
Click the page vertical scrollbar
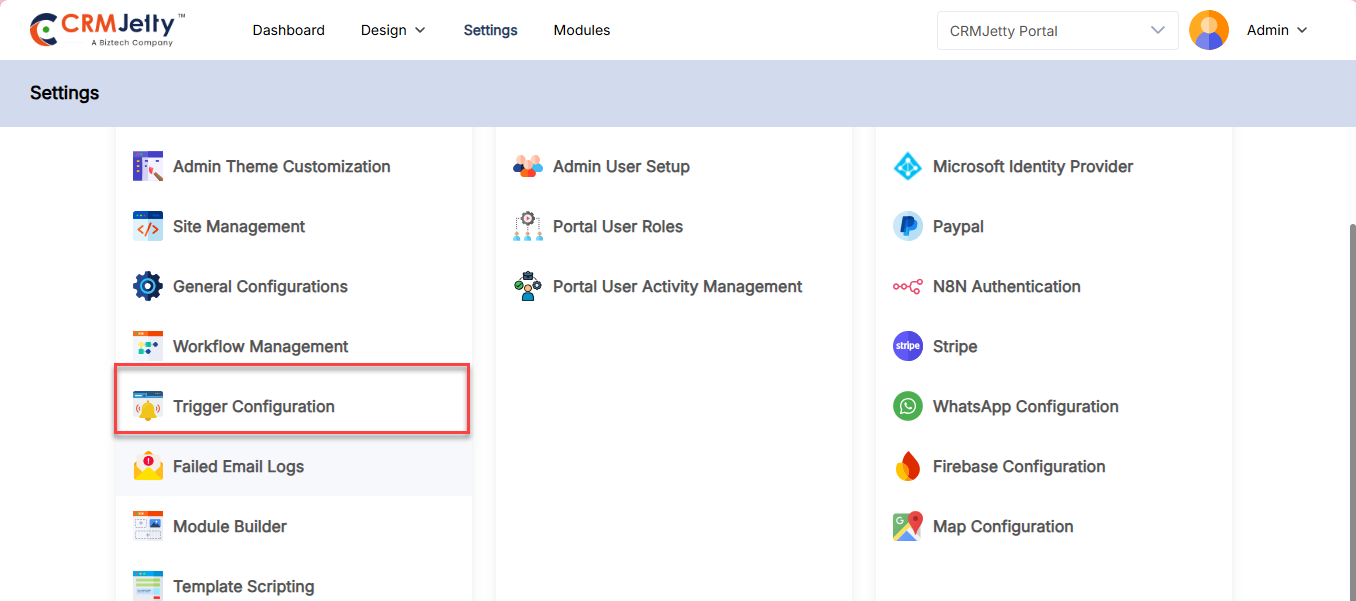pyautogui.click(x=1351, y=400)
